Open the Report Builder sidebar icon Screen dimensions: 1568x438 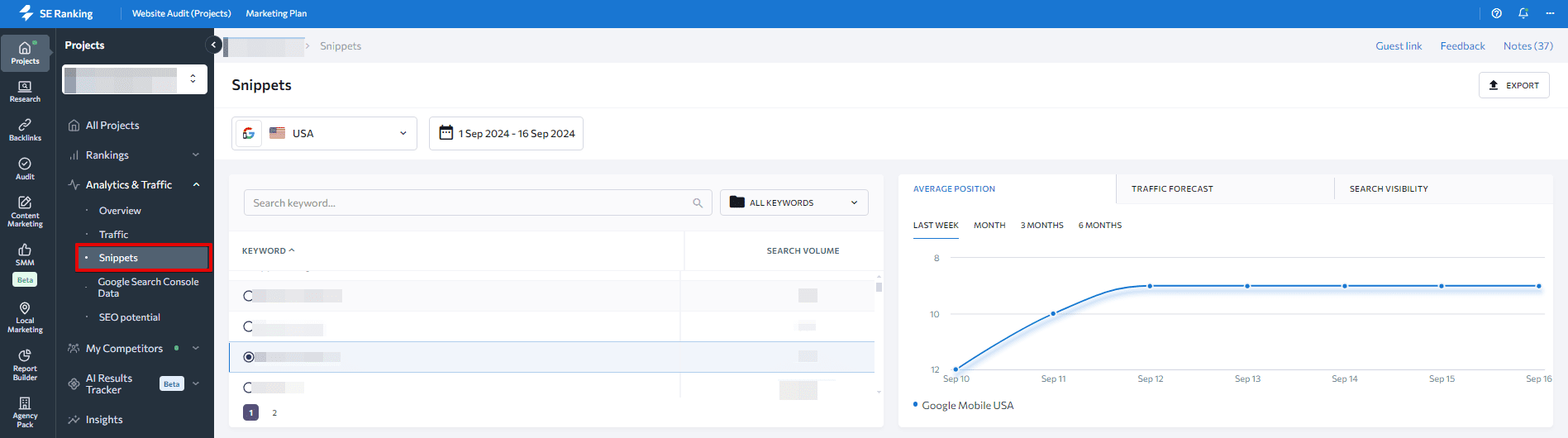(x=25, y=364)
